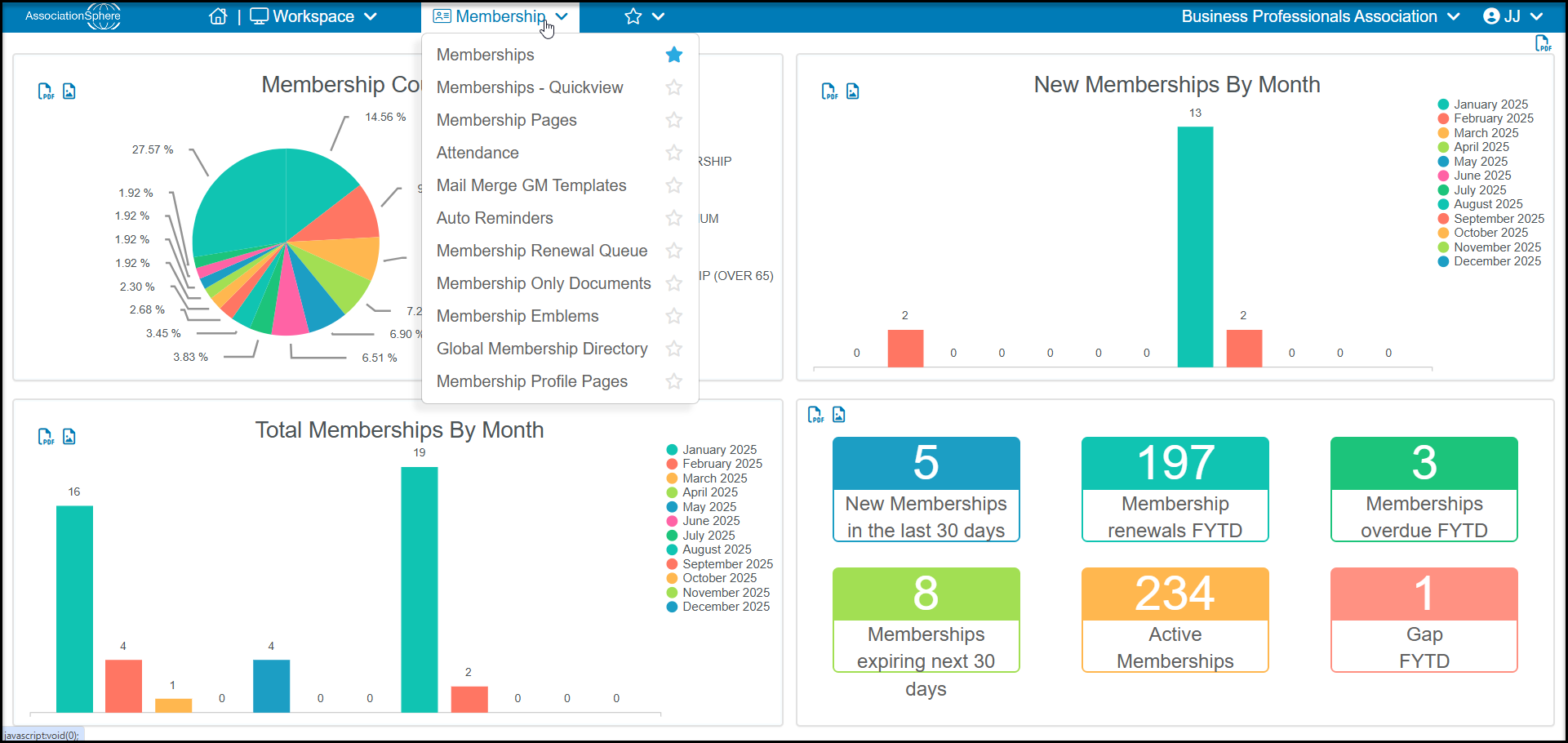Save New Memberships By Month chart as image
The height and width of the screenshot is (743, 1568).
click(x=853, y=91)
